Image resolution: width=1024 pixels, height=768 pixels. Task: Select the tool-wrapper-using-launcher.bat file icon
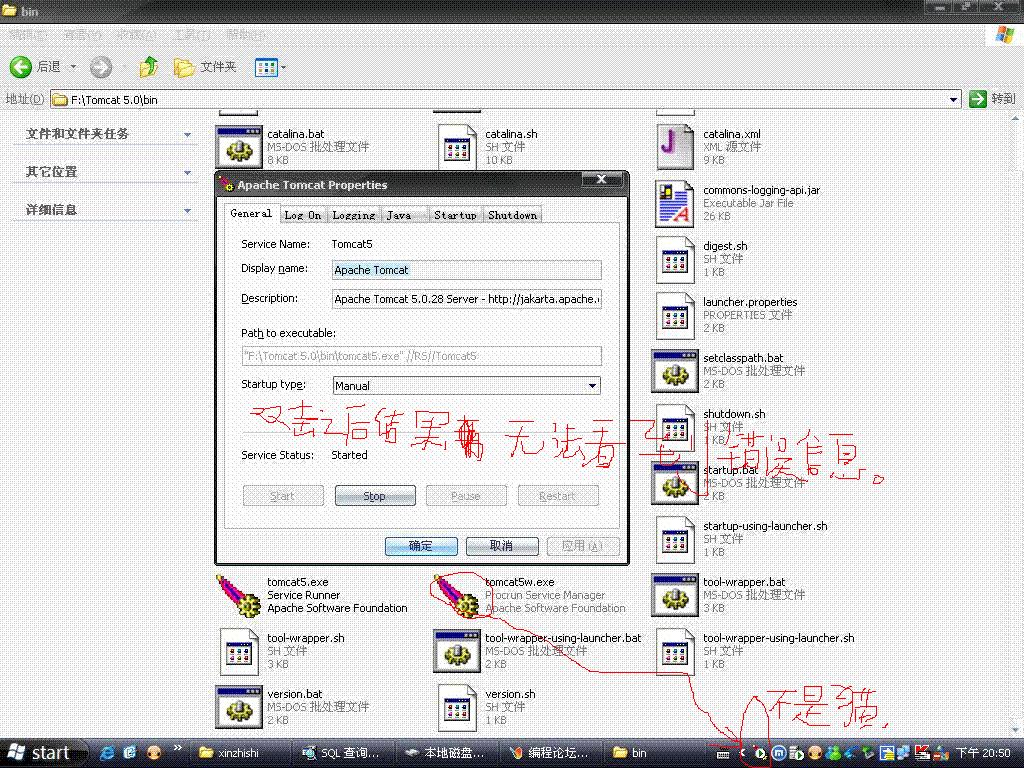pos(456,651)
